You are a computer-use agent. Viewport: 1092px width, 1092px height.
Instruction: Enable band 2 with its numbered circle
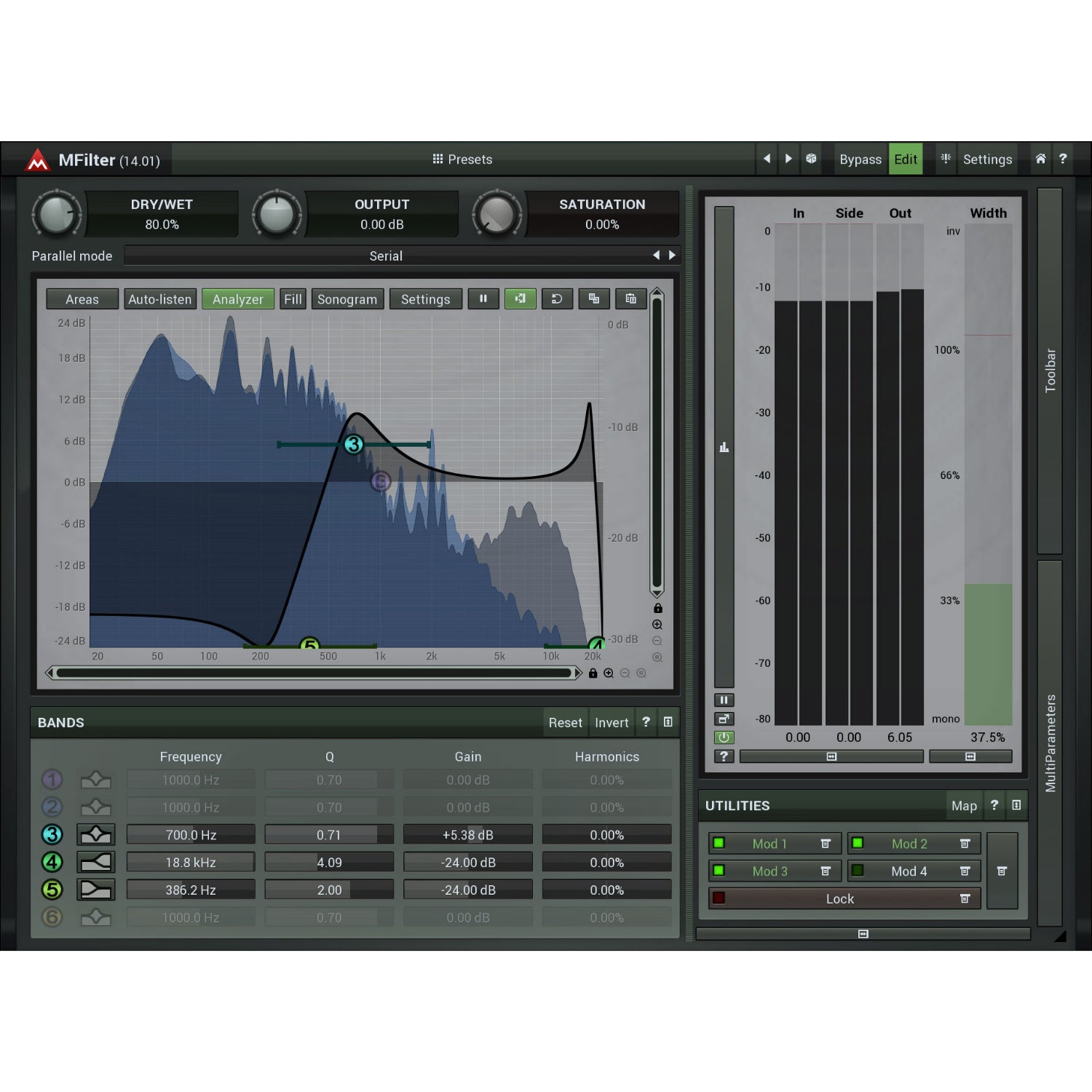[52, 807]
